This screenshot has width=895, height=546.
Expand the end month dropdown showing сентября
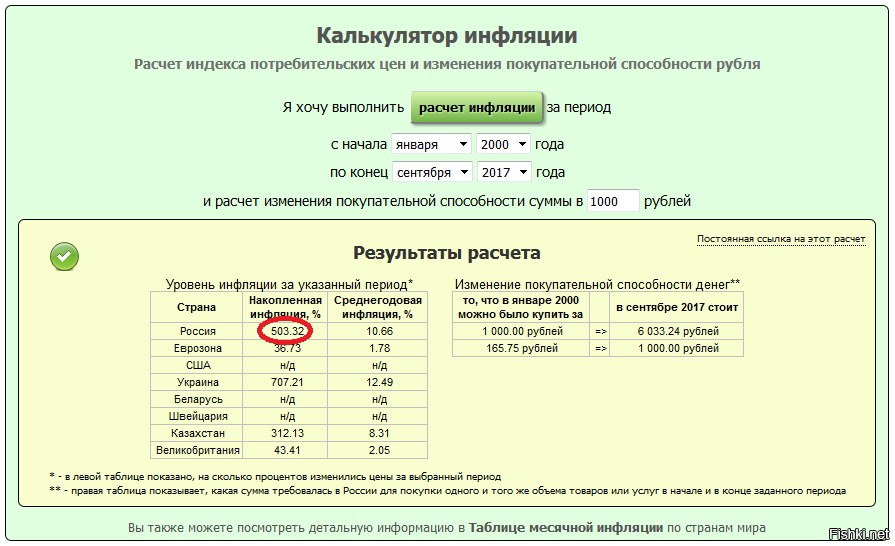(x=431, y=172)
